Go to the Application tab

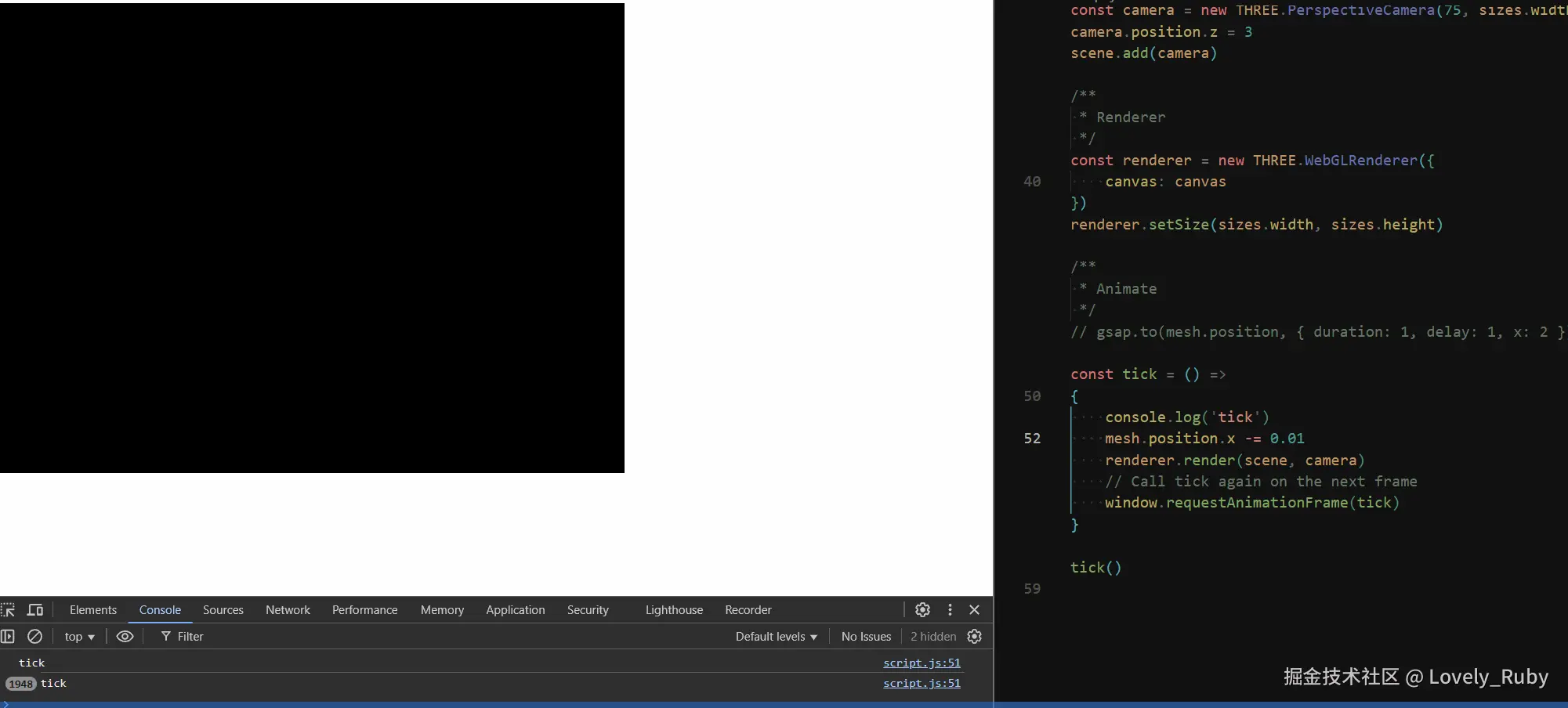tap(516, 610)
